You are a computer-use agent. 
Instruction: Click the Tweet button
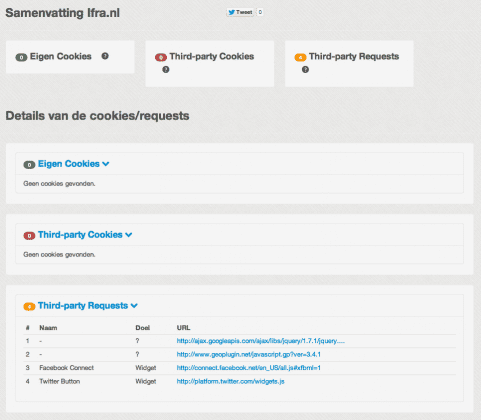pyautogui.click(x=240, y=12)
